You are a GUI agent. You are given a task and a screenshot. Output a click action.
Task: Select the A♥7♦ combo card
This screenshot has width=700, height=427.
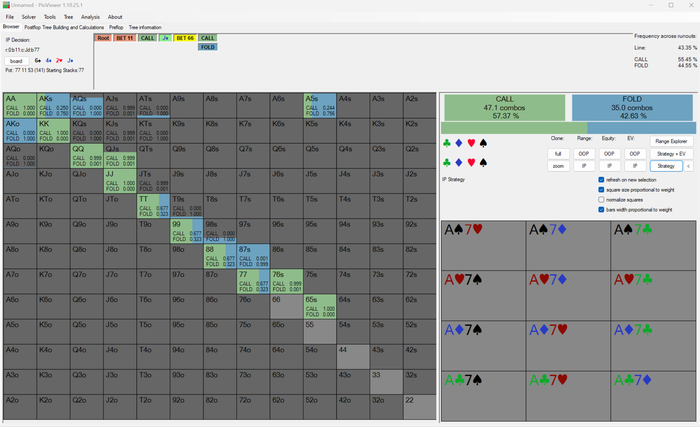tap(568, 295)
